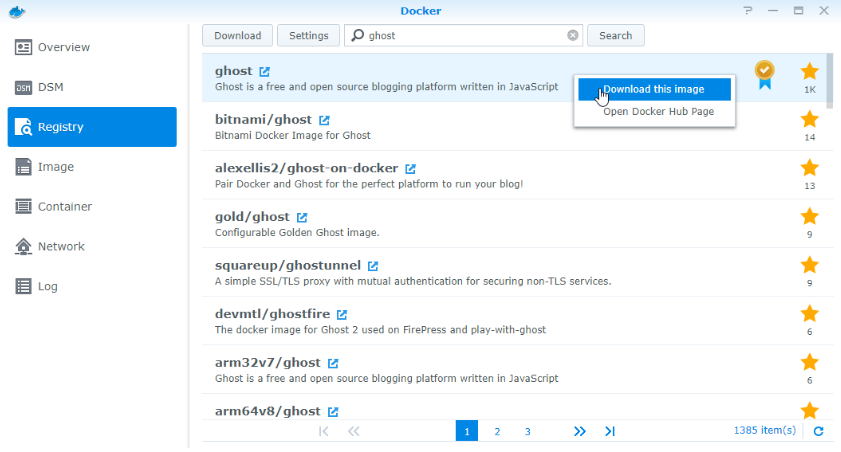Open the Overview section

pos(92,47)
